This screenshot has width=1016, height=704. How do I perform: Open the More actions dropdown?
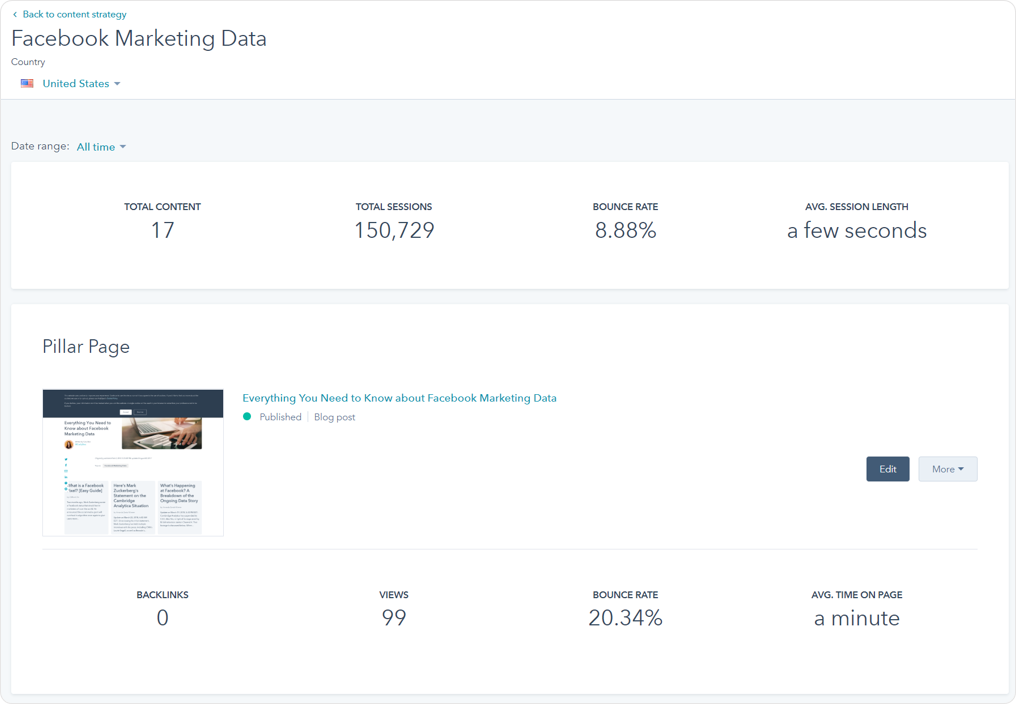[946, 469]
